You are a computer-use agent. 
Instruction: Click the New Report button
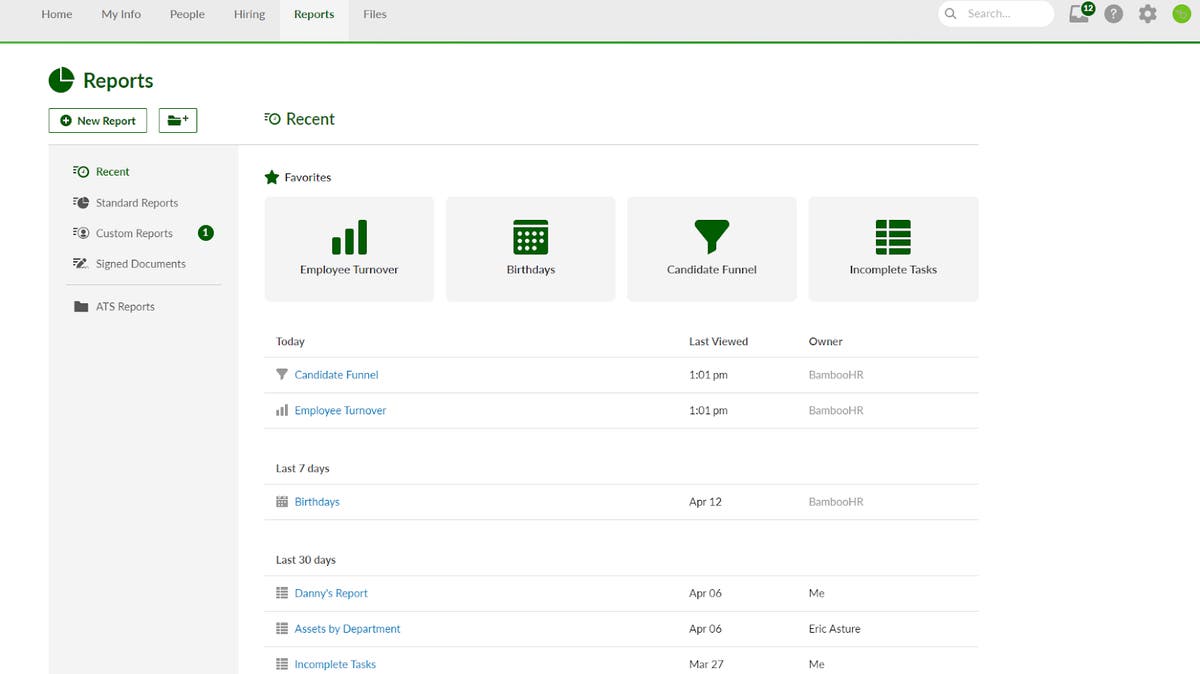coord(97,120)
